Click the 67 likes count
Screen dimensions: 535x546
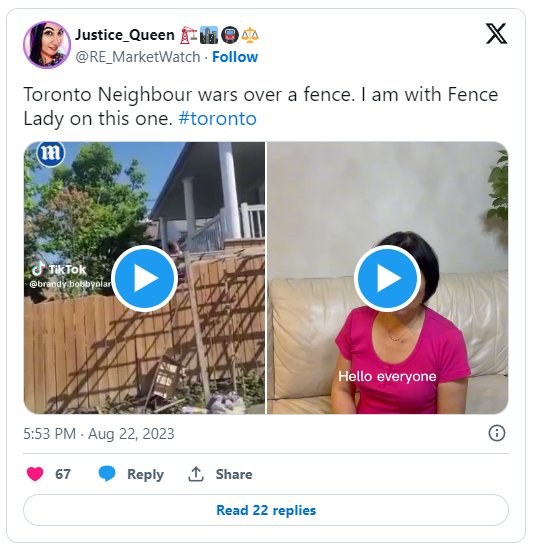63,474
